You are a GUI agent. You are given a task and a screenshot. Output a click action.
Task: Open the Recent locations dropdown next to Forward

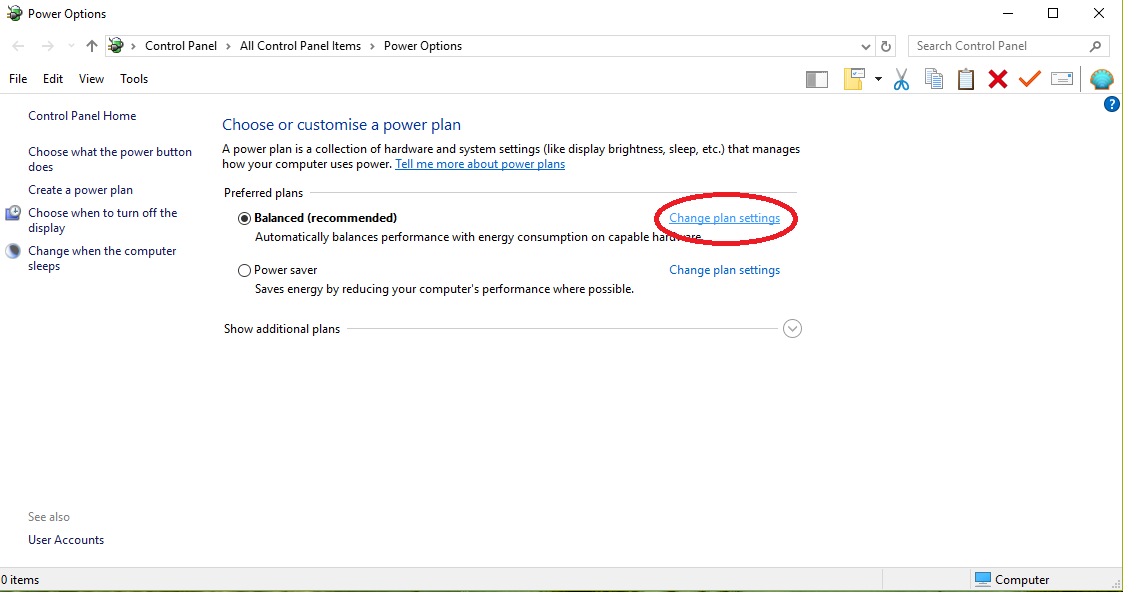[x=71, y=46]
